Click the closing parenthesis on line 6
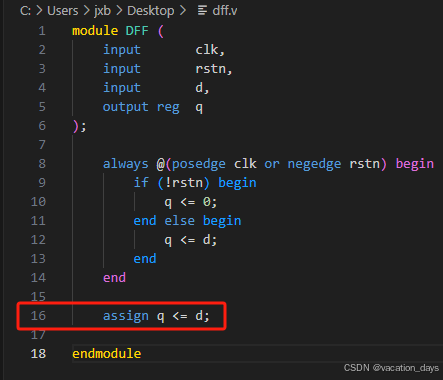Screen dimensions: 443x380 76,126
